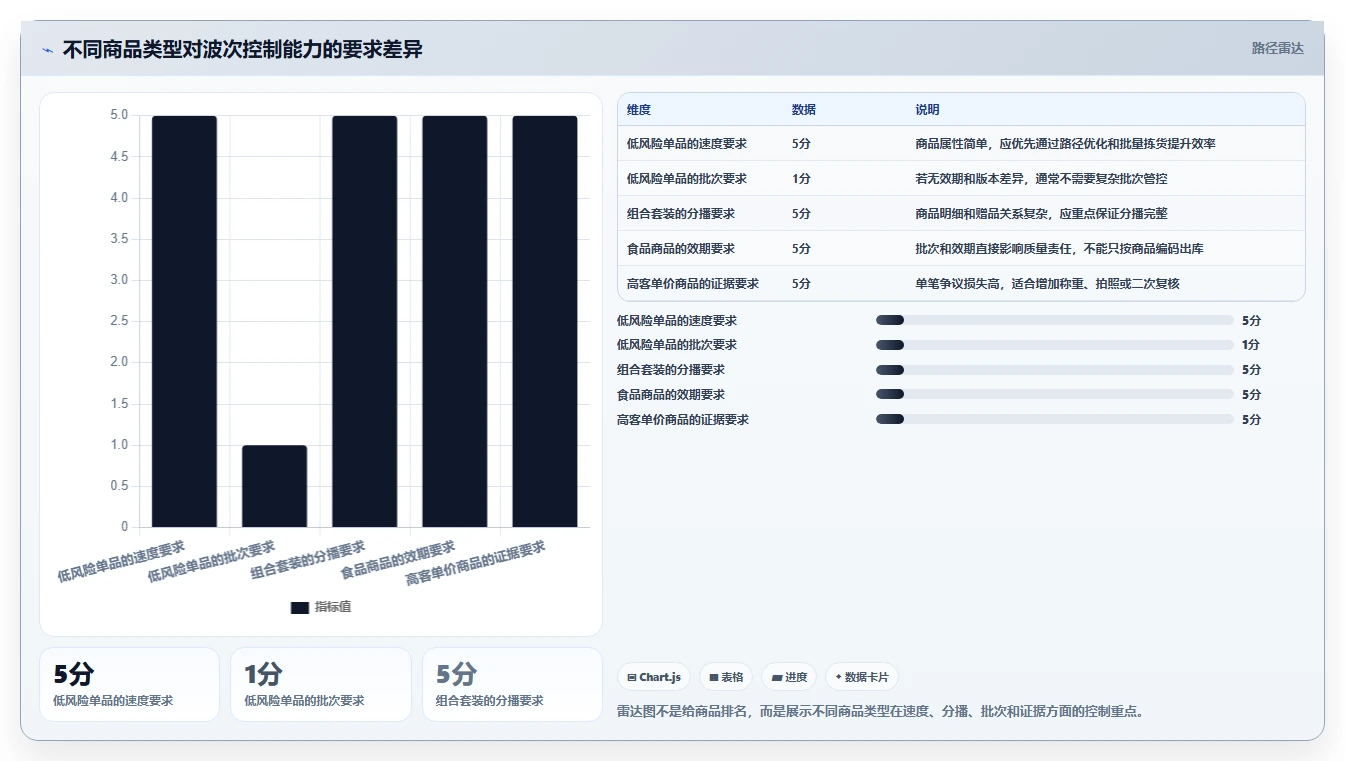Click description 商品属性简单，应优先通过路径优化

point(1065,144)
